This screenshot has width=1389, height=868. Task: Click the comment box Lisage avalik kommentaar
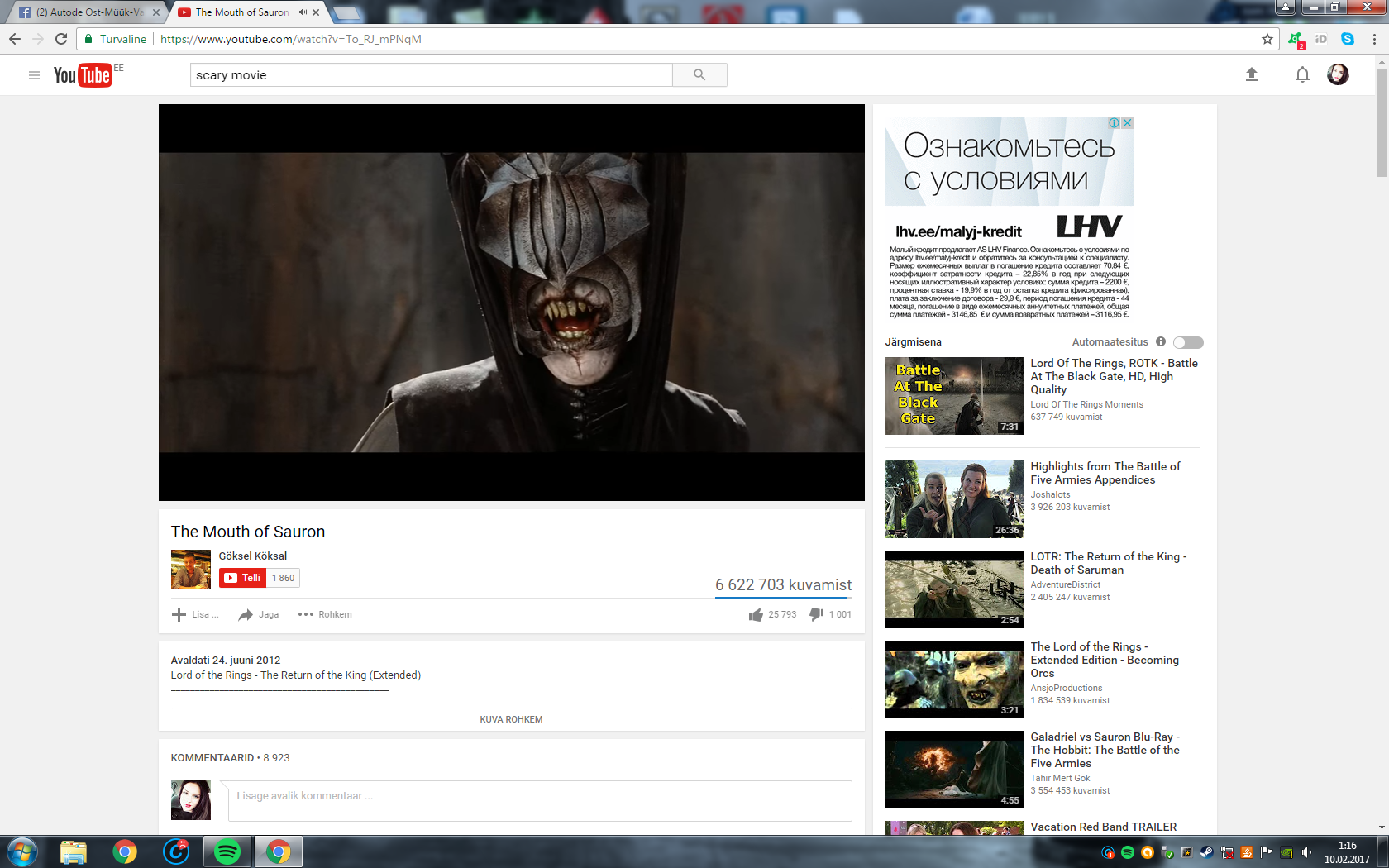point(540,801)
